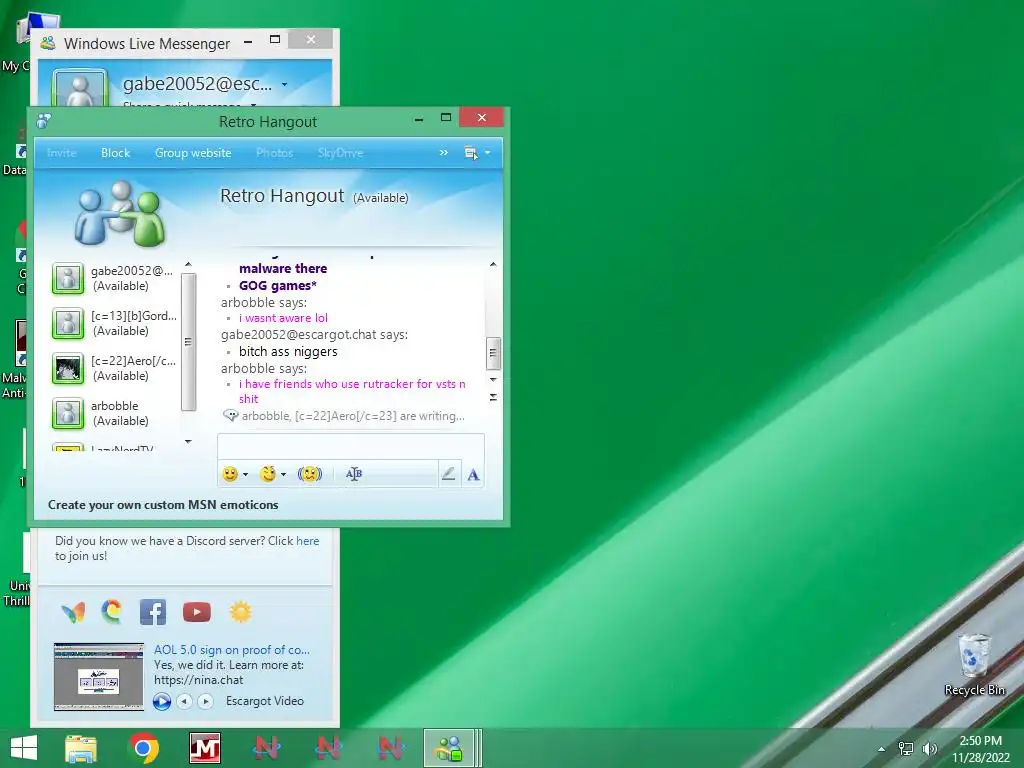1024x768 pixels.
Task: Expand toolbar overflow chevron
Action: [x=443, y=153]
